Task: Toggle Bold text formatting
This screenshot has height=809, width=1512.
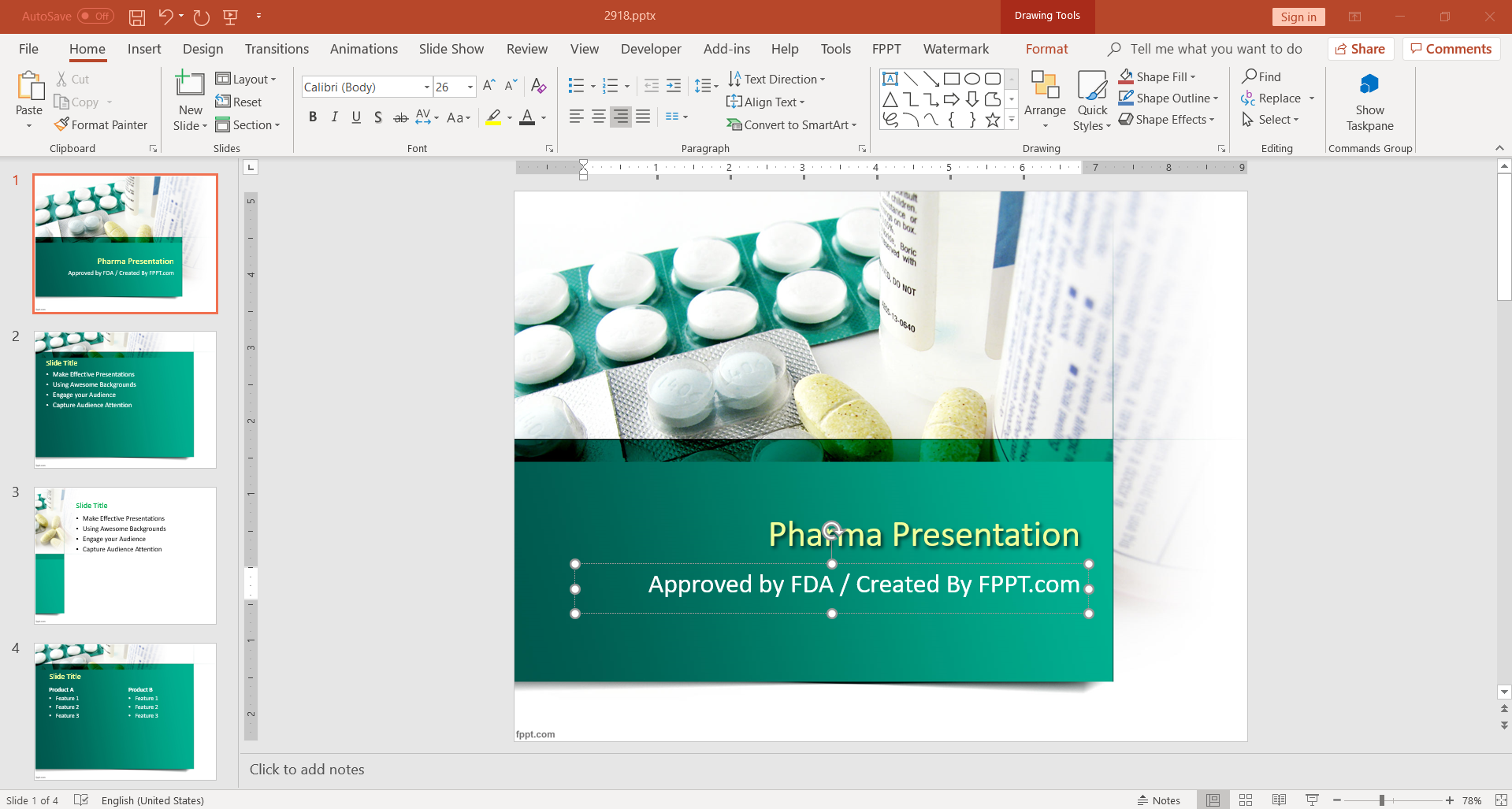Action: [x=313, y=117]
